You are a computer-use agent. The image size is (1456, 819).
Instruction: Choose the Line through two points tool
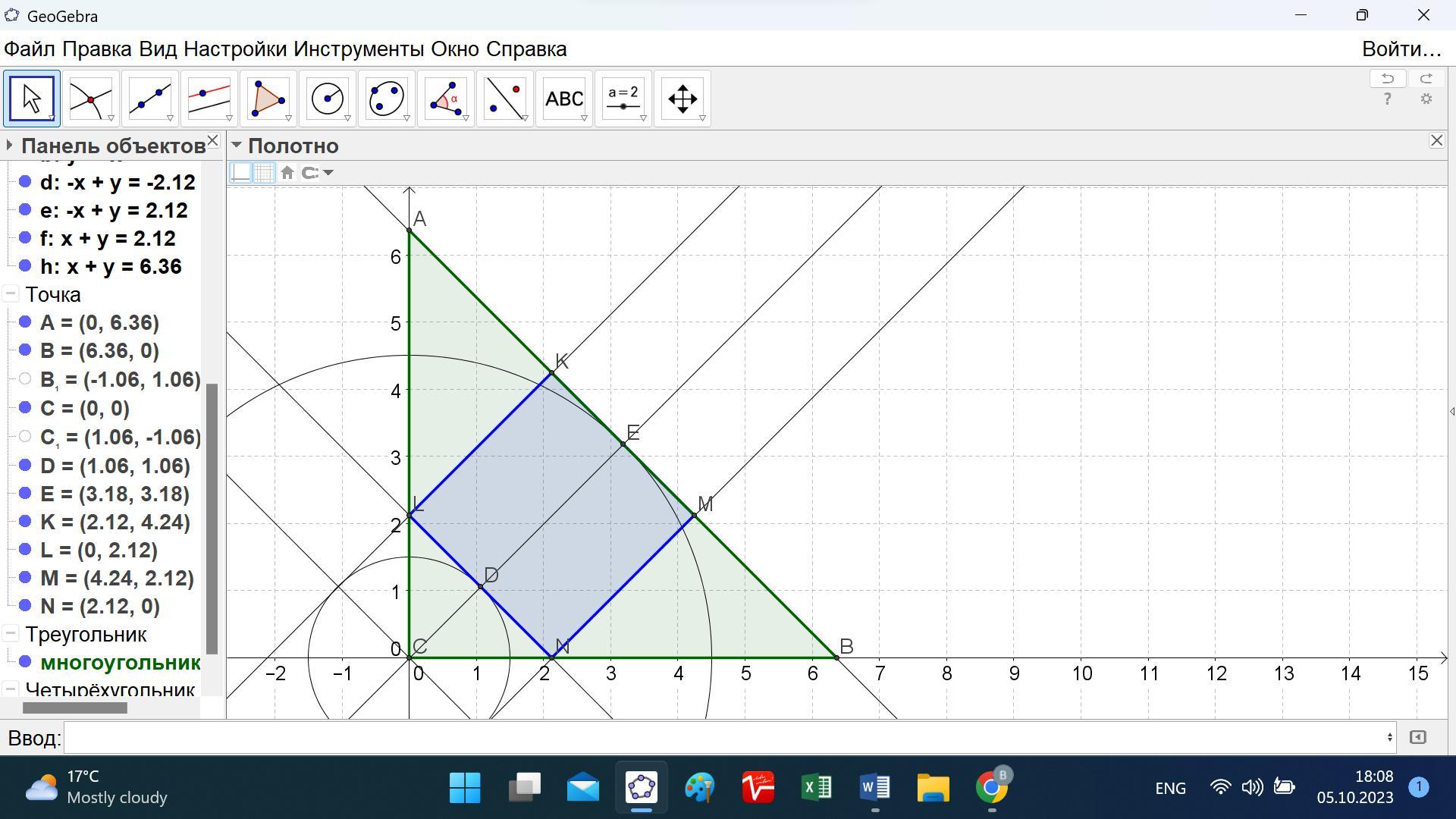(149, 99)
